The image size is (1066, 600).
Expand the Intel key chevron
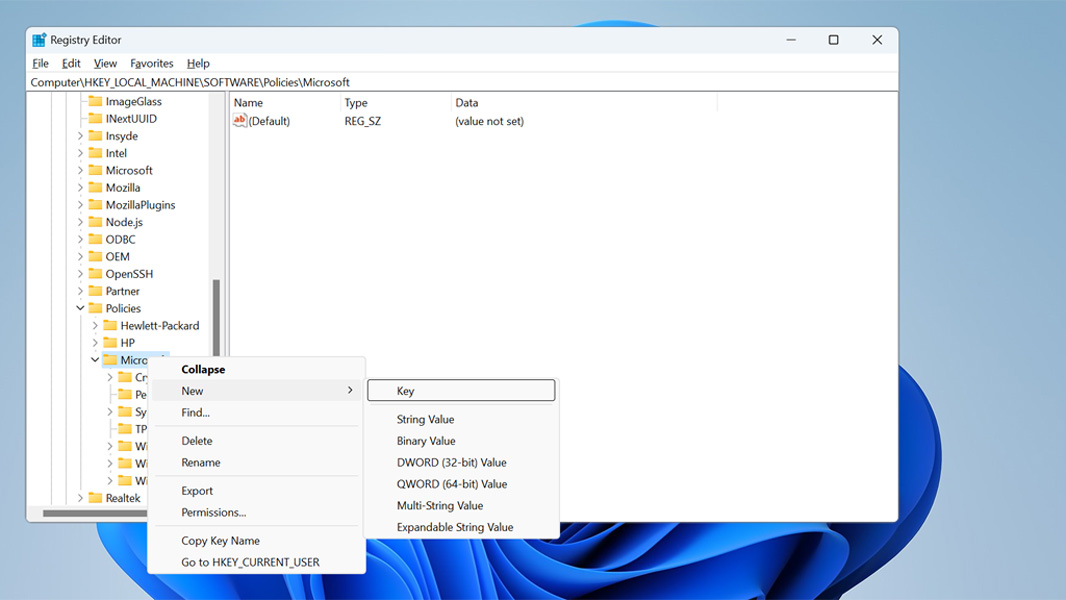pos(81,153)
